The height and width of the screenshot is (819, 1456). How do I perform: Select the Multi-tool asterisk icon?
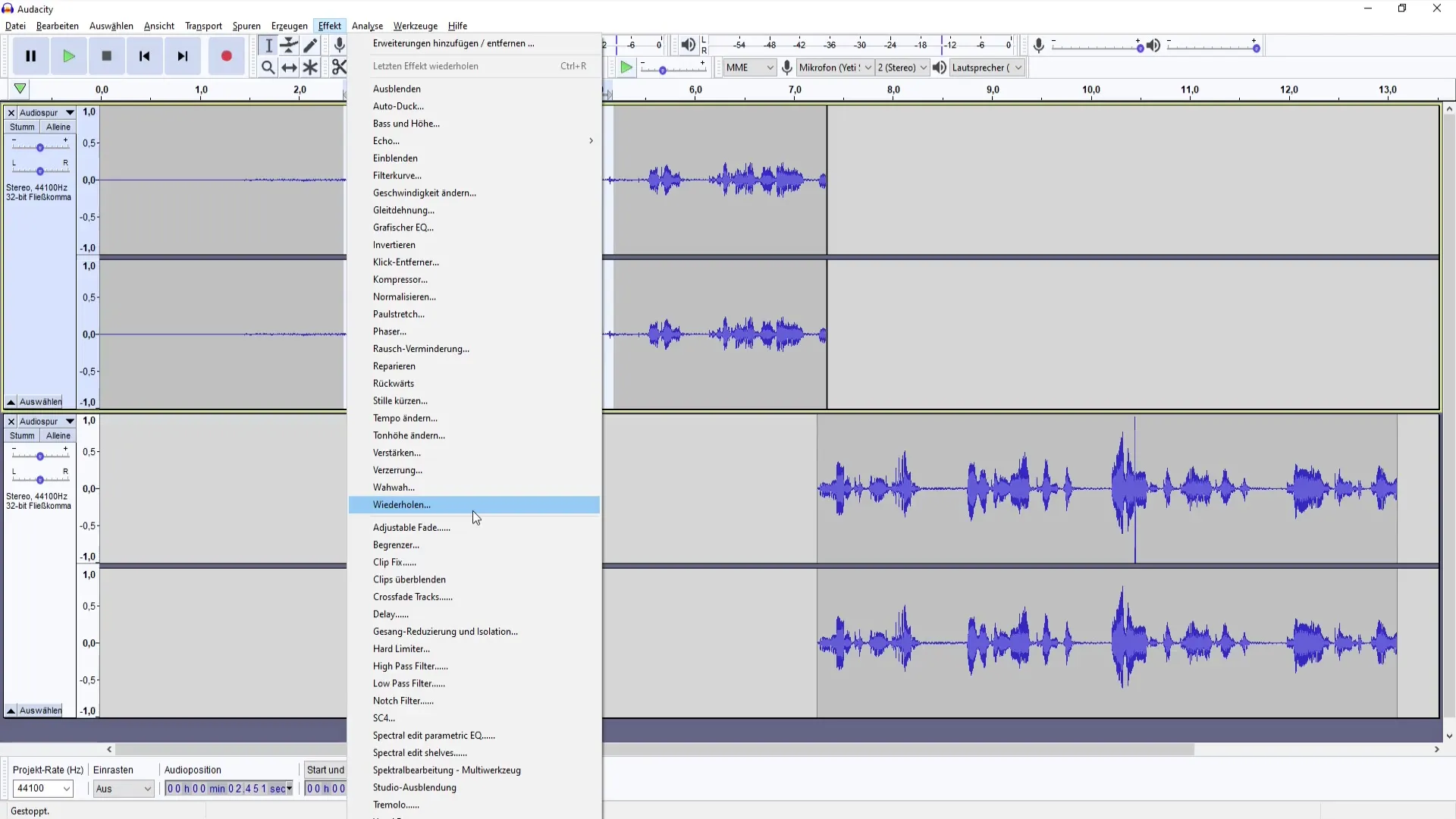click(x=310, y=67)
